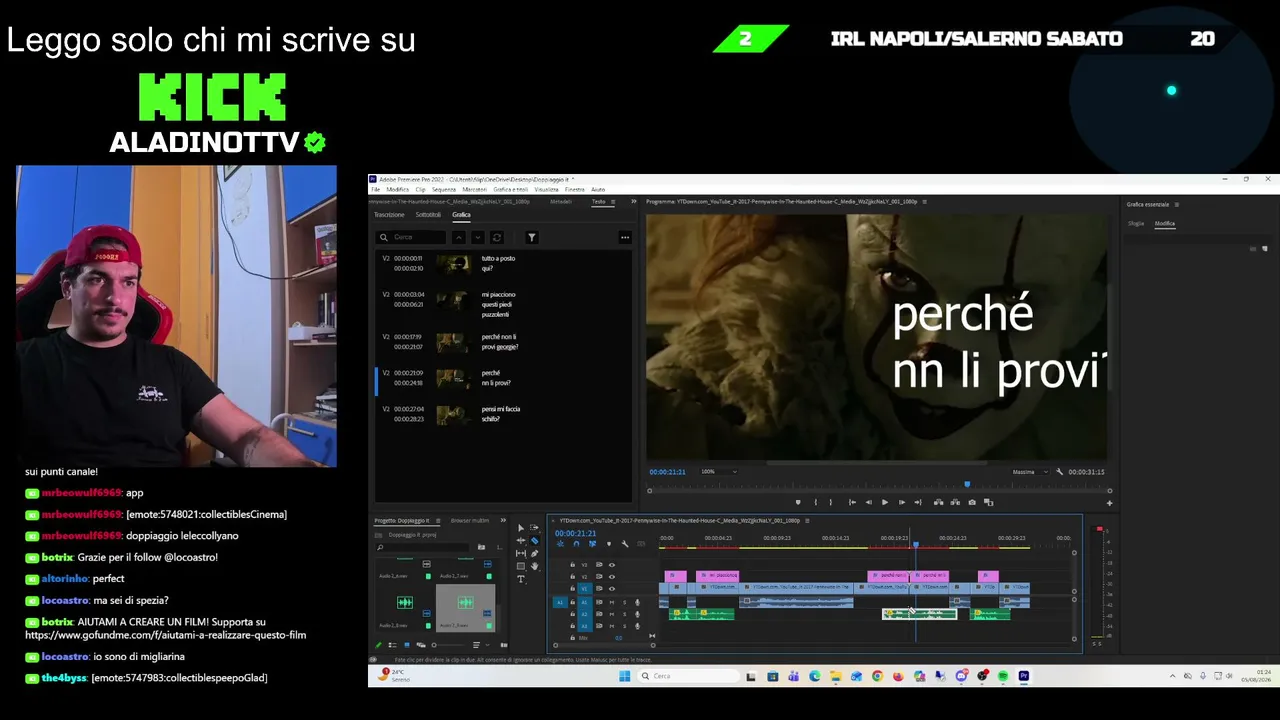Image resolution: width=1280 pixels, height=720 pixels.
Task: Go to Out point in program monitor
Action: pos(918,502)
